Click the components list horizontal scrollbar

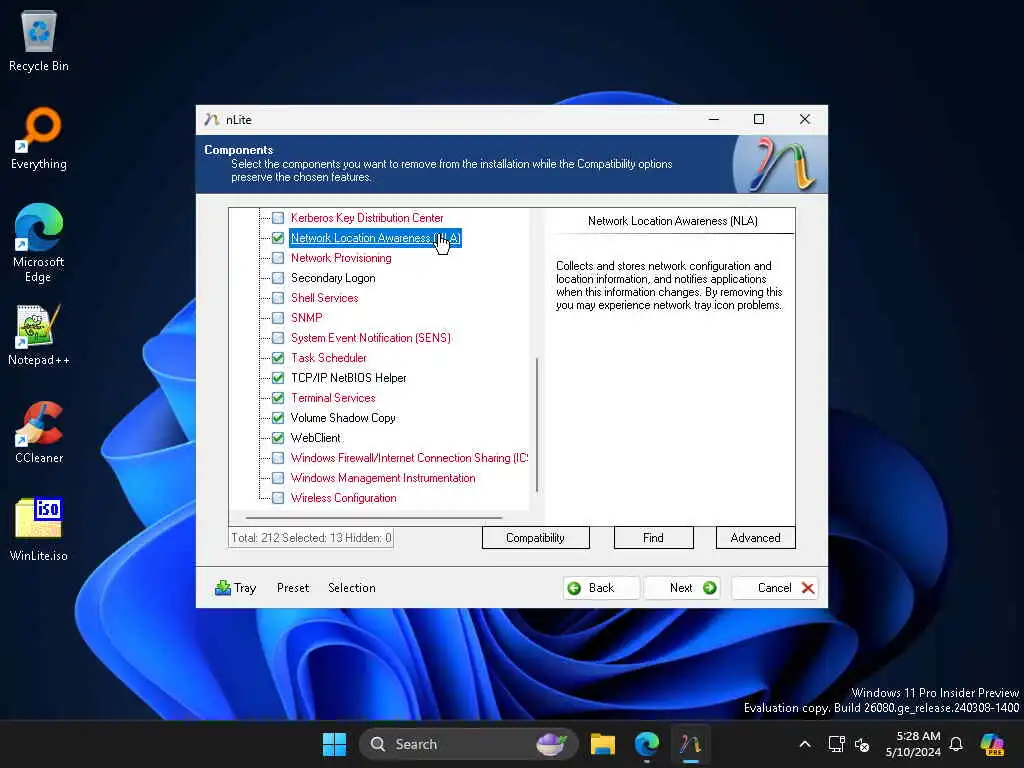coord(374,517)
